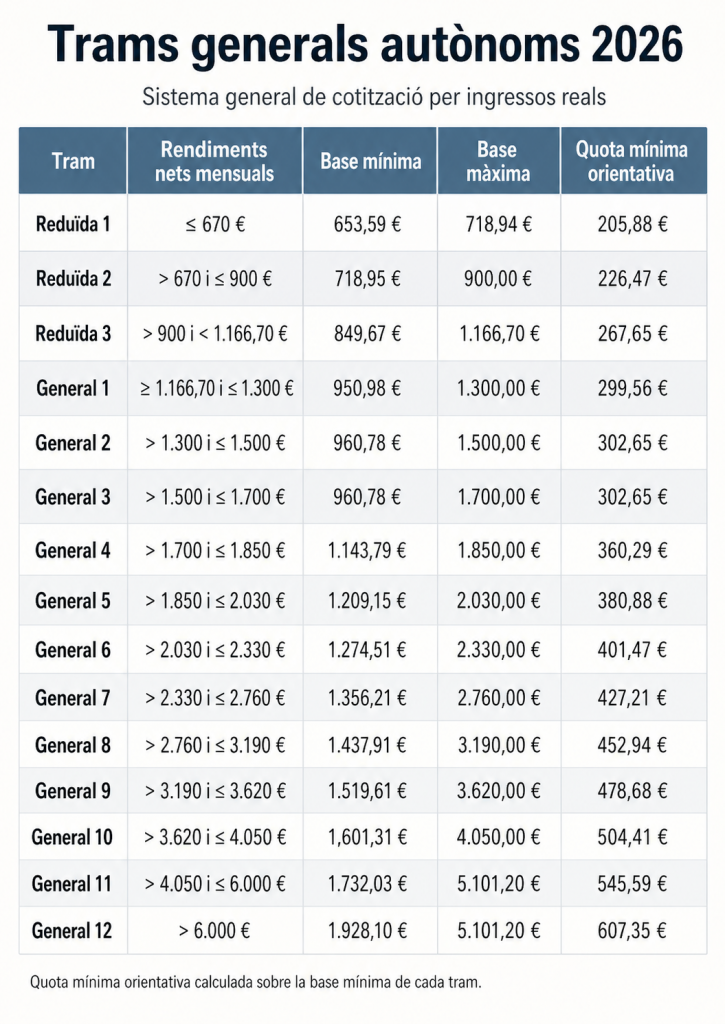Screen dimensions: 725x1024
Task: Select the '> 6.000 €' income cell
Action: (x=214, y=931)
